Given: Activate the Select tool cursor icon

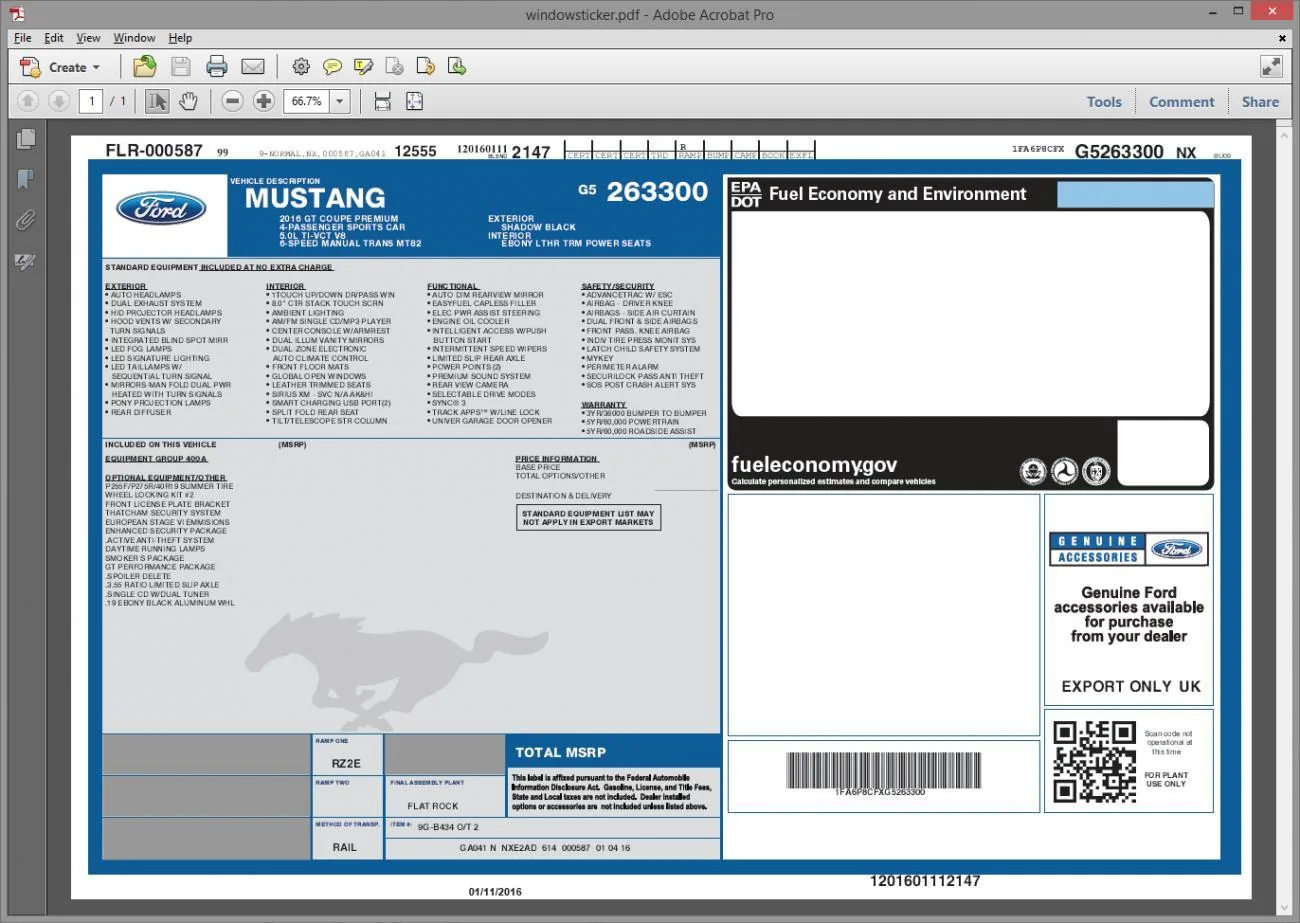Looking at the screenshot, I should pos(157,101).
